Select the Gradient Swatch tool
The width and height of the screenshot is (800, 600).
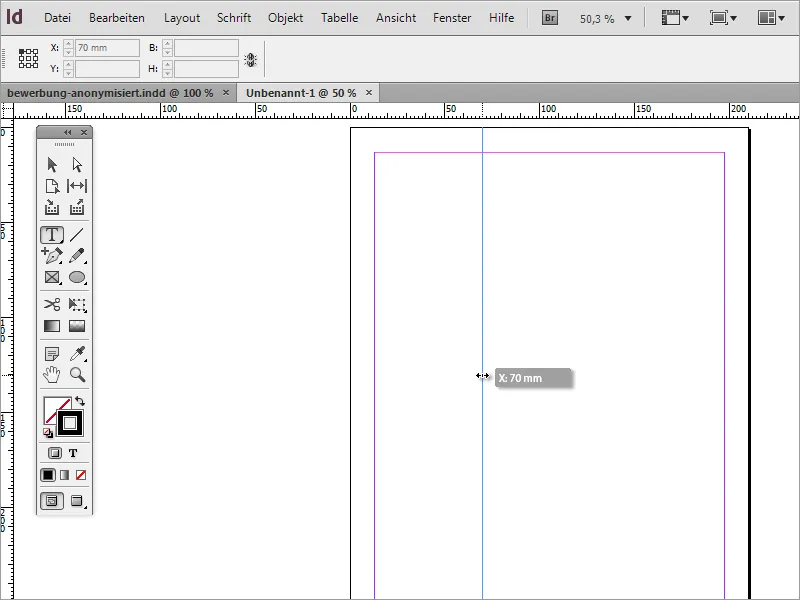tap(52, 326)
